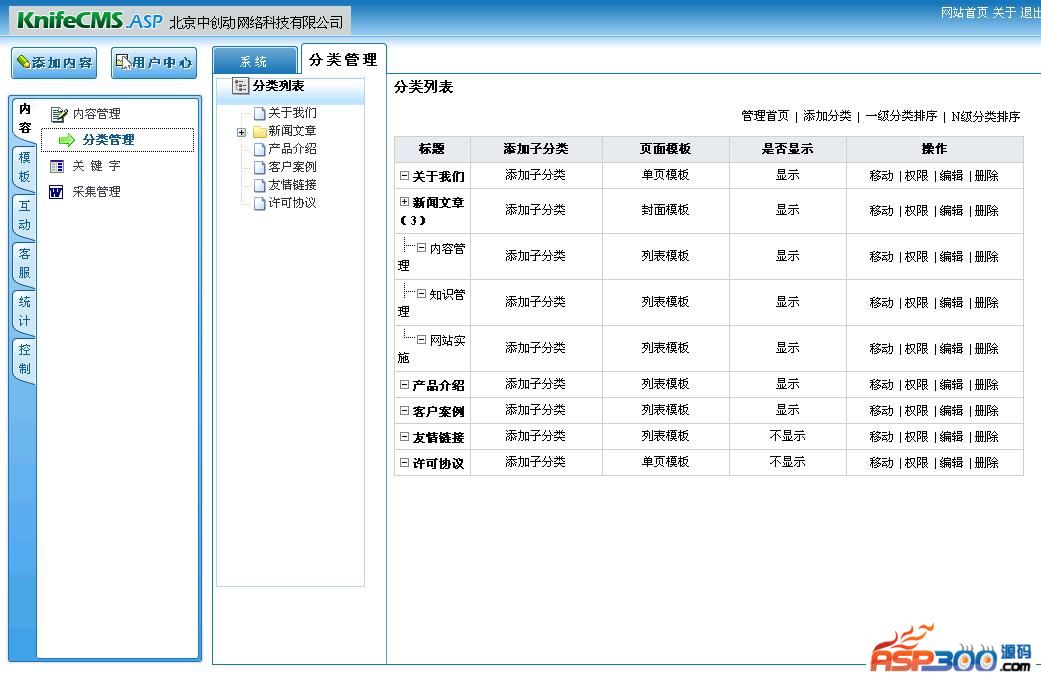This screenshot has width=1041, height=676.
Task: Open the 模板 vertical sidebar tab
Action: pos(24,167)
